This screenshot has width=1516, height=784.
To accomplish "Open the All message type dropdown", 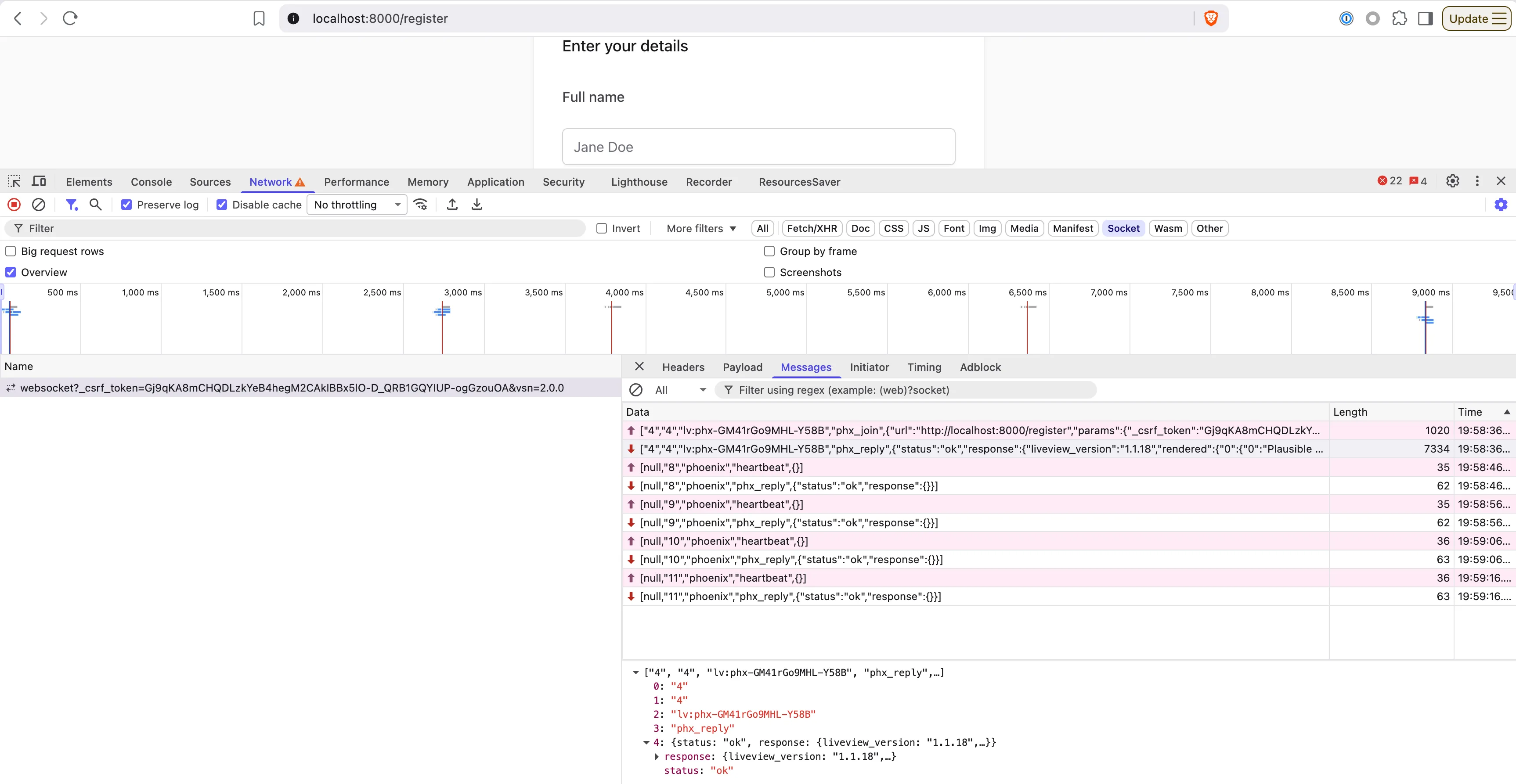I will [680, 390].
